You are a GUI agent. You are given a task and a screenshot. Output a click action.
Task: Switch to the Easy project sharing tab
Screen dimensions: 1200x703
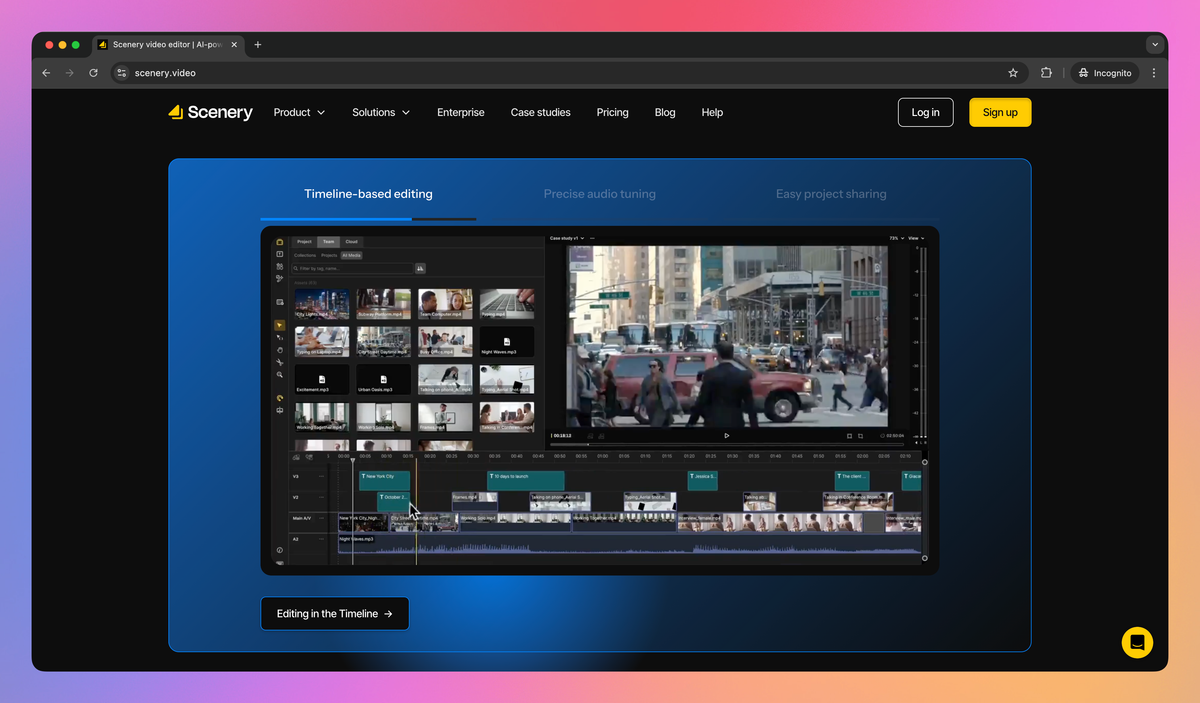tap(831, 194)
